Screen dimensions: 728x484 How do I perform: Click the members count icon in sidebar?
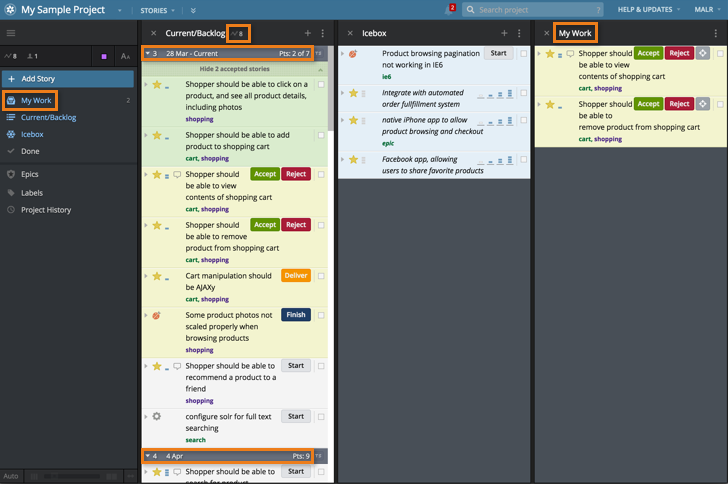[32, 56]
